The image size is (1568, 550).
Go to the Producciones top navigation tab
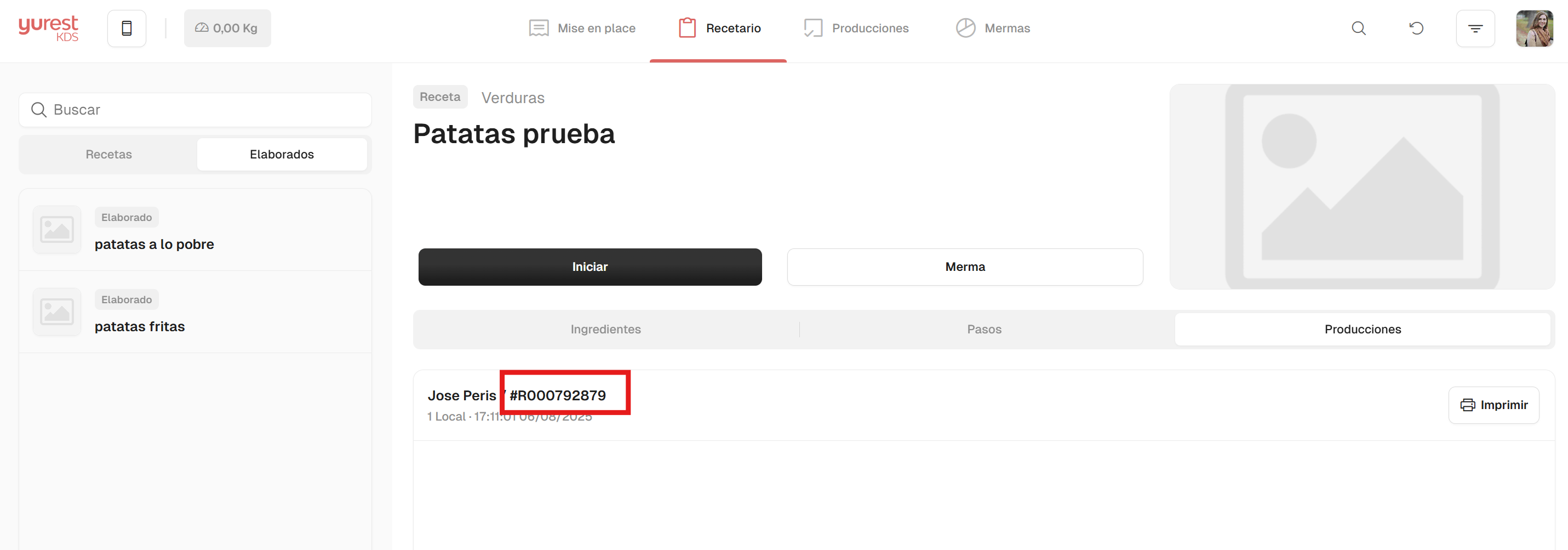(856, 29)
